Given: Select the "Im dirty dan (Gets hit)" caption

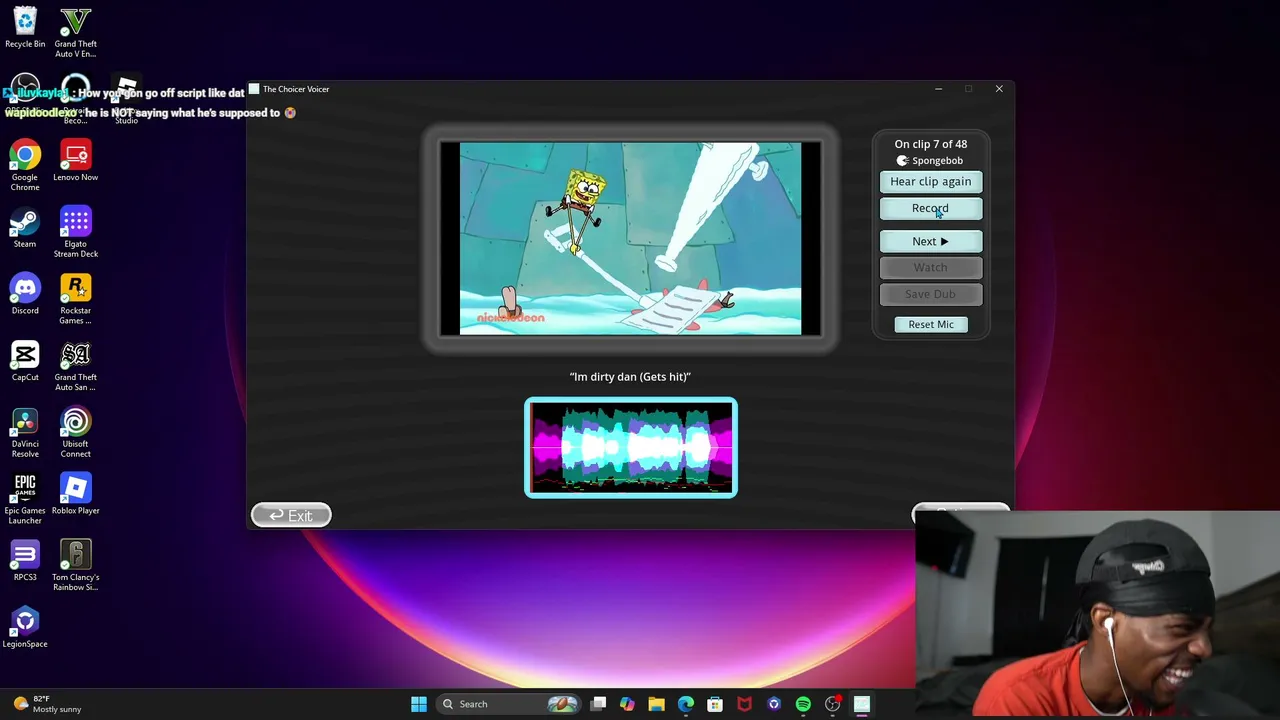Looking at the screenshot, I should pos(630,377).
